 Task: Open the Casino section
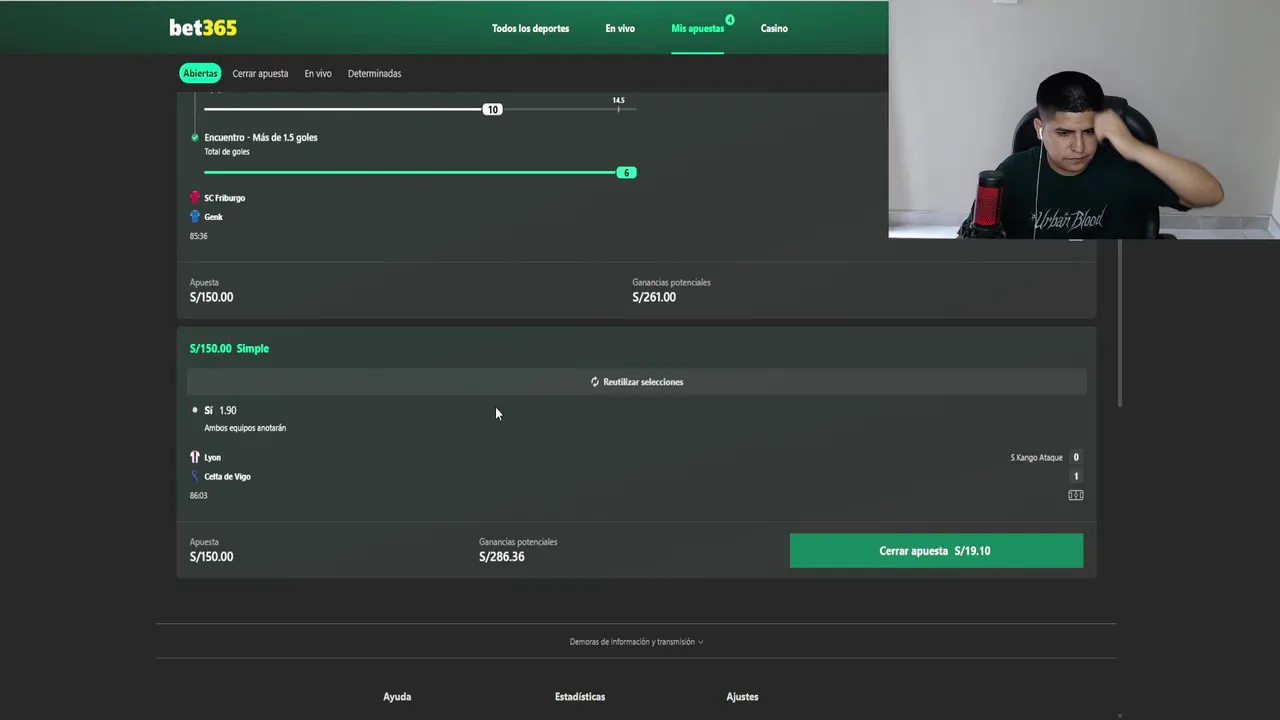click(x=774, y=28)
